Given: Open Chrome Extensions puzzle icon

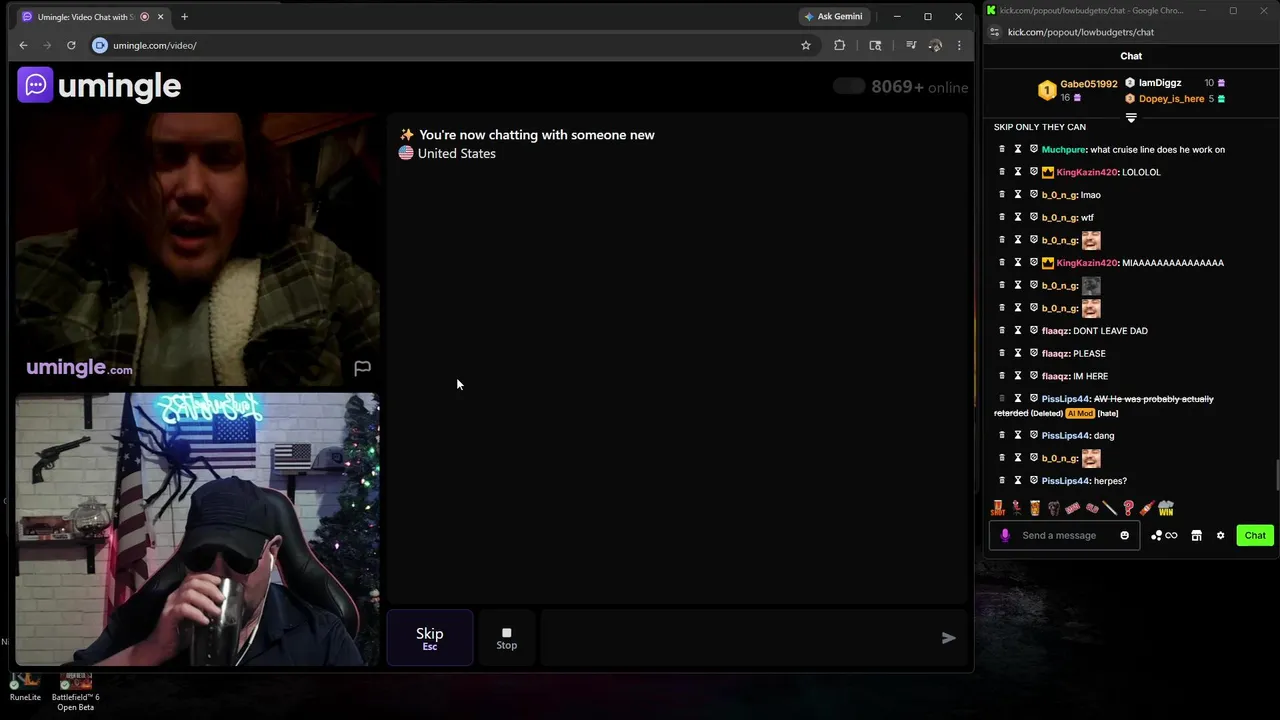Looking at the screenshot, I should click(x=839, y=45).
